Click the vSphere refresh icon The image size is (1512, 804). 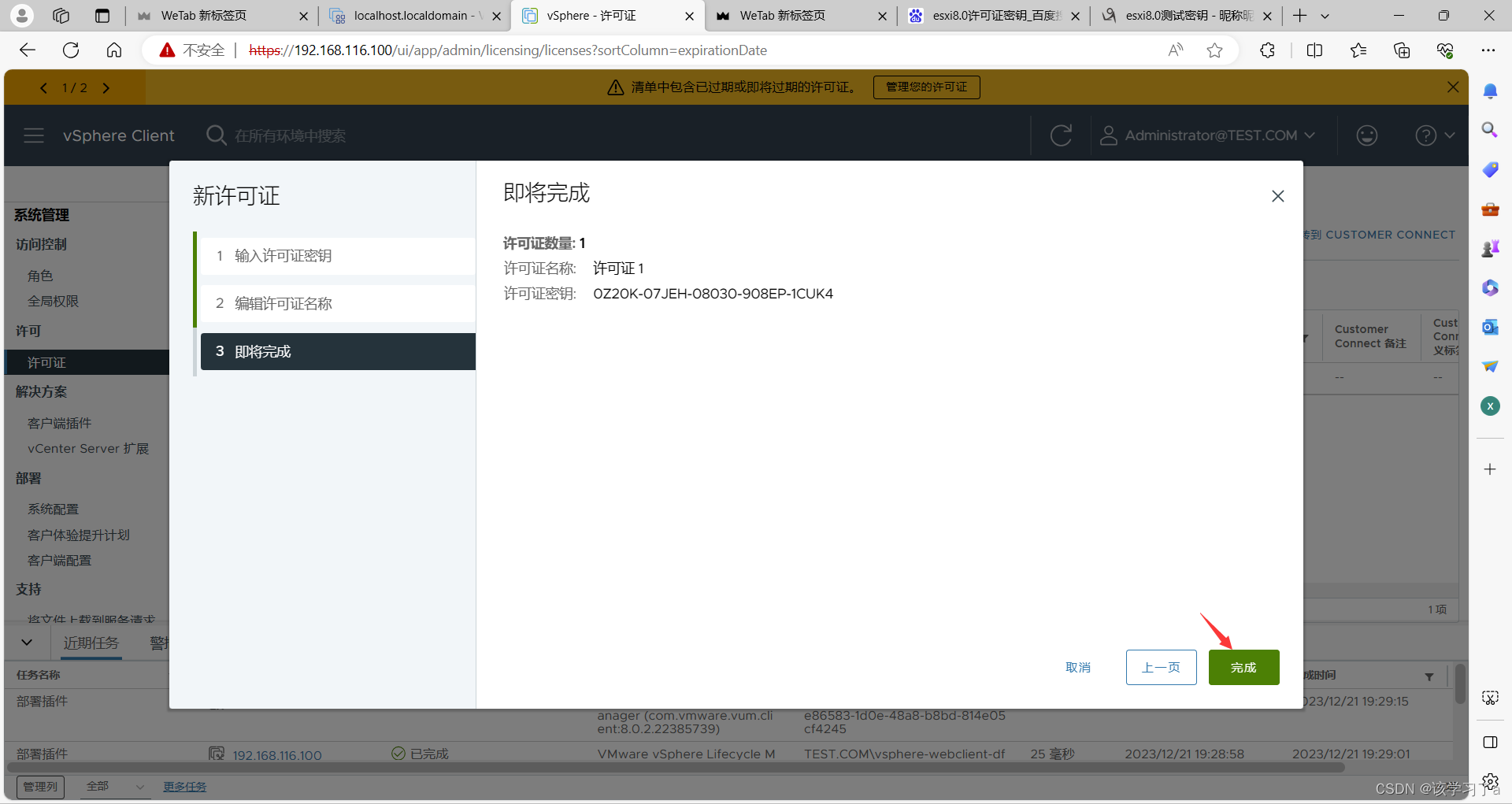1061,135
